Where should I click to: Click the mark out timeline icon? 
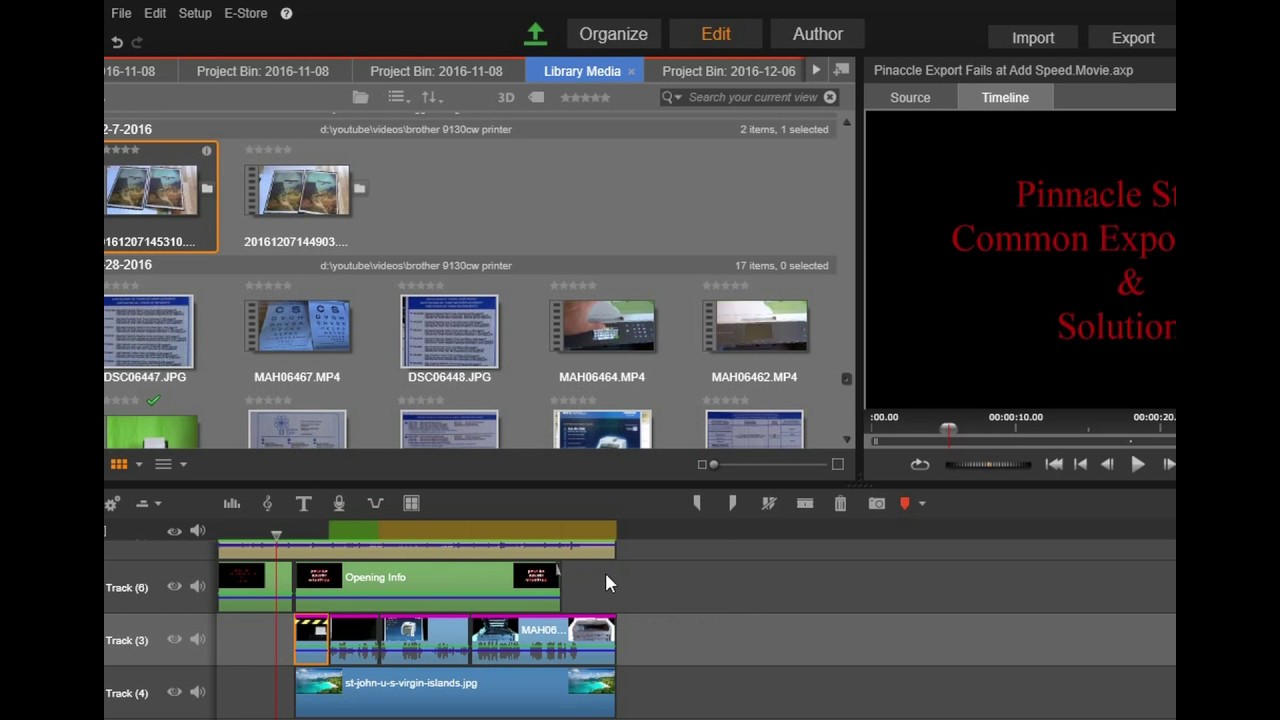[x=733, y=503]
